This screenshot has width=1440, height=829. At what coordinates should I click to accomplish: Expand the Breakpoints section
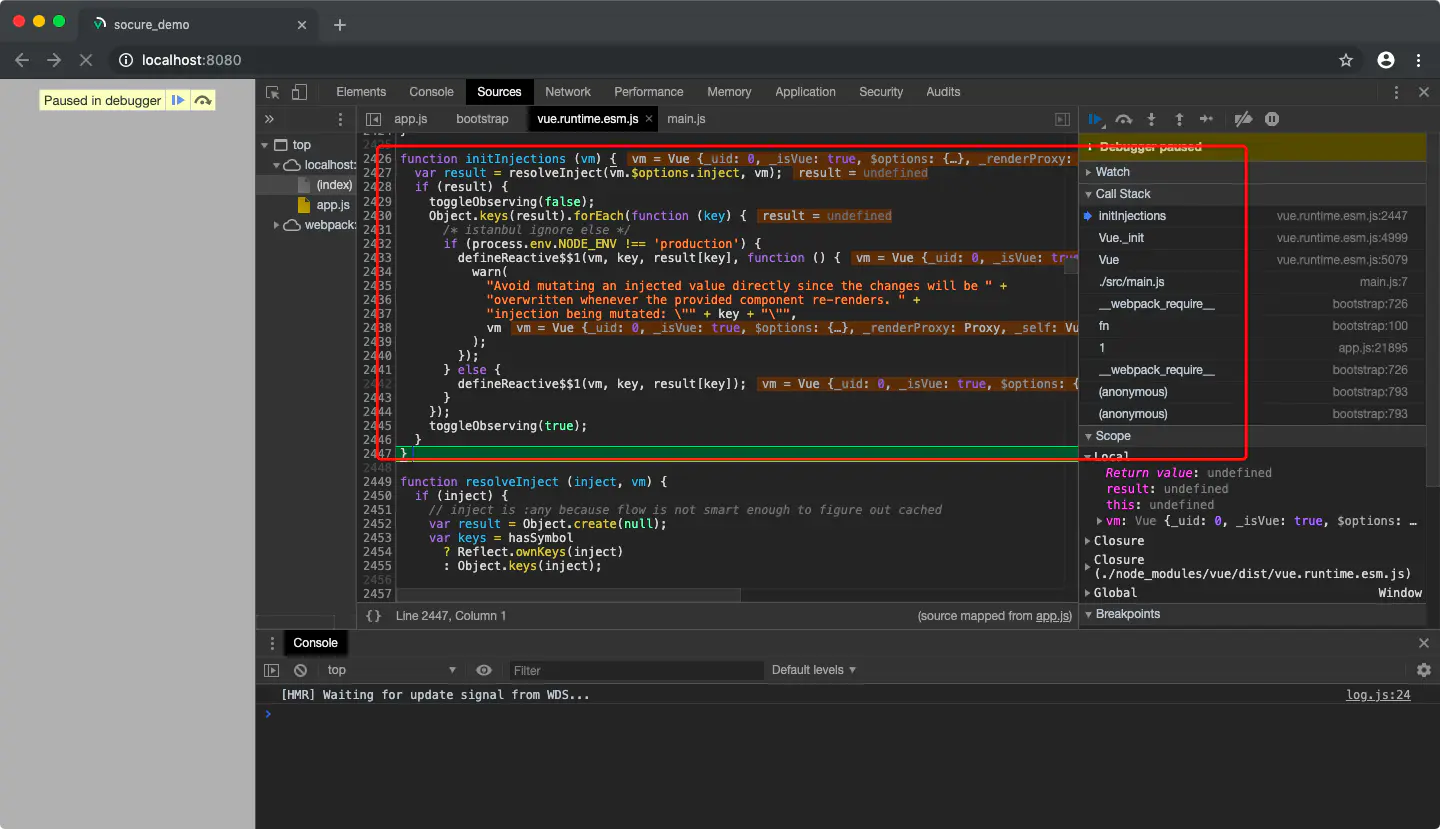point(1127,614)
